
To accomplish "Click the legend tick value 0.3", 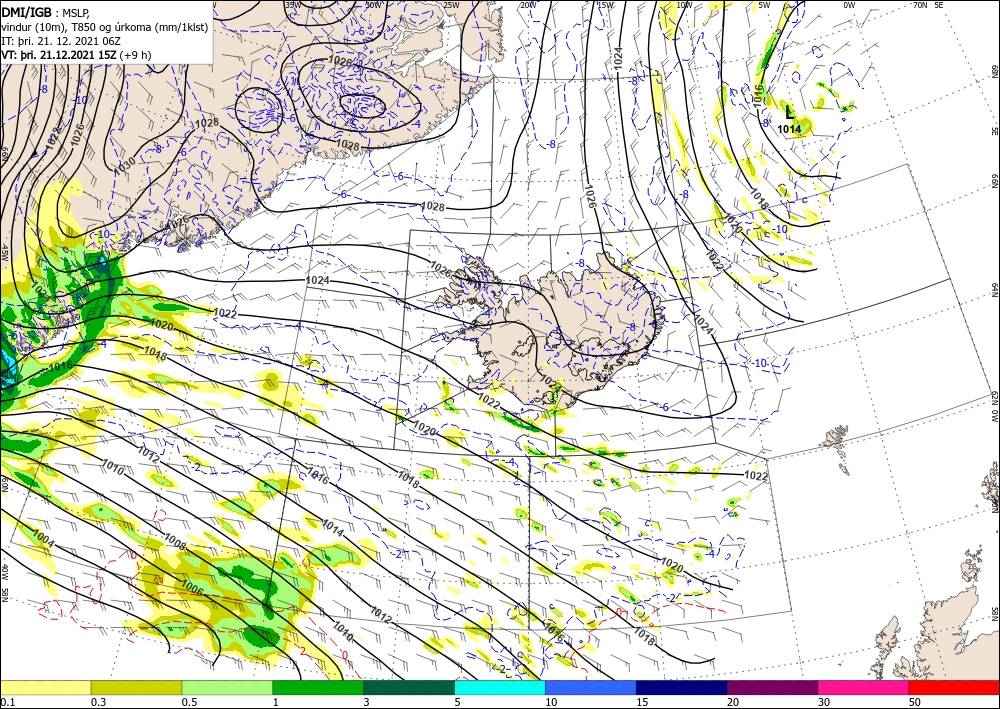I will (x=98, y=702).
